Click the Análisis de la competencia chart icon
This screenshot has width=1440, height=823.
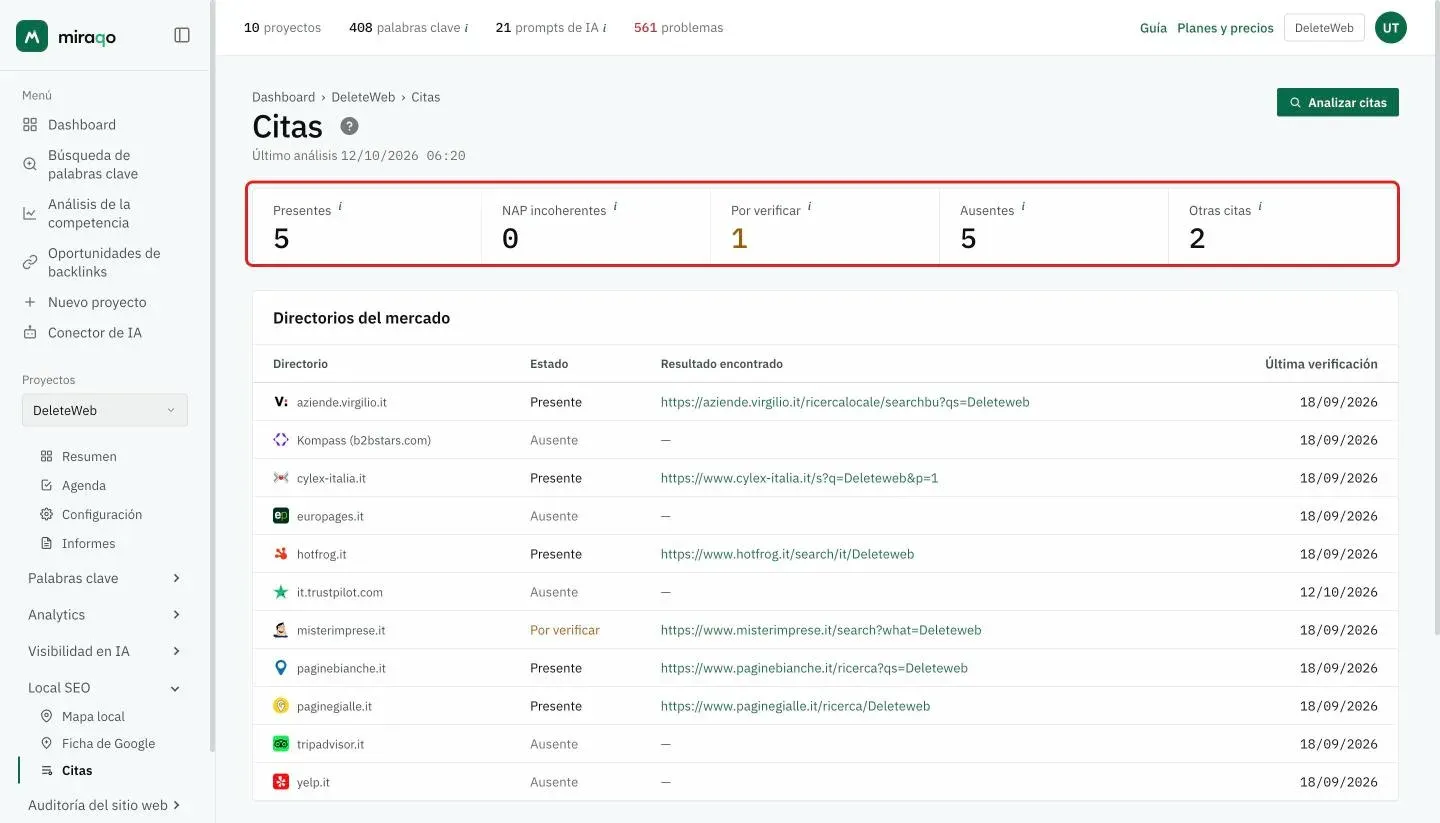point(30,213)
